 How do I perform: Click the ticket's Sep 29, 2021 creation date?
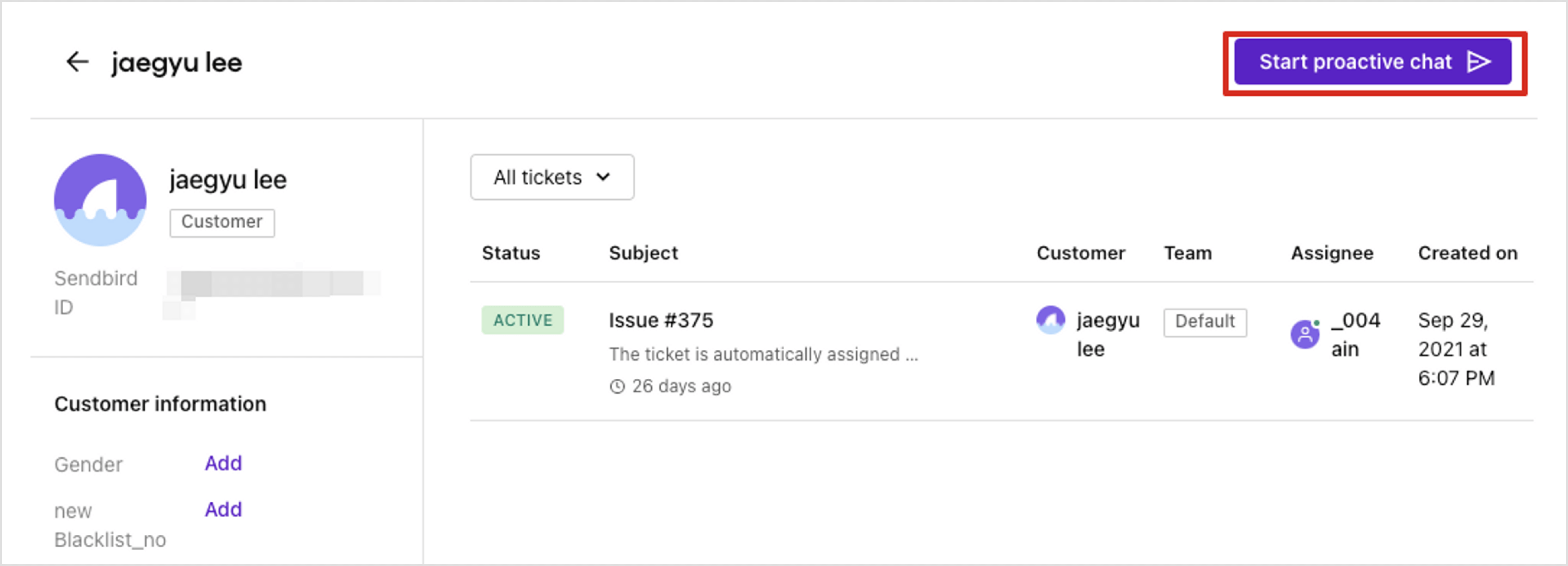point(1455,349)
